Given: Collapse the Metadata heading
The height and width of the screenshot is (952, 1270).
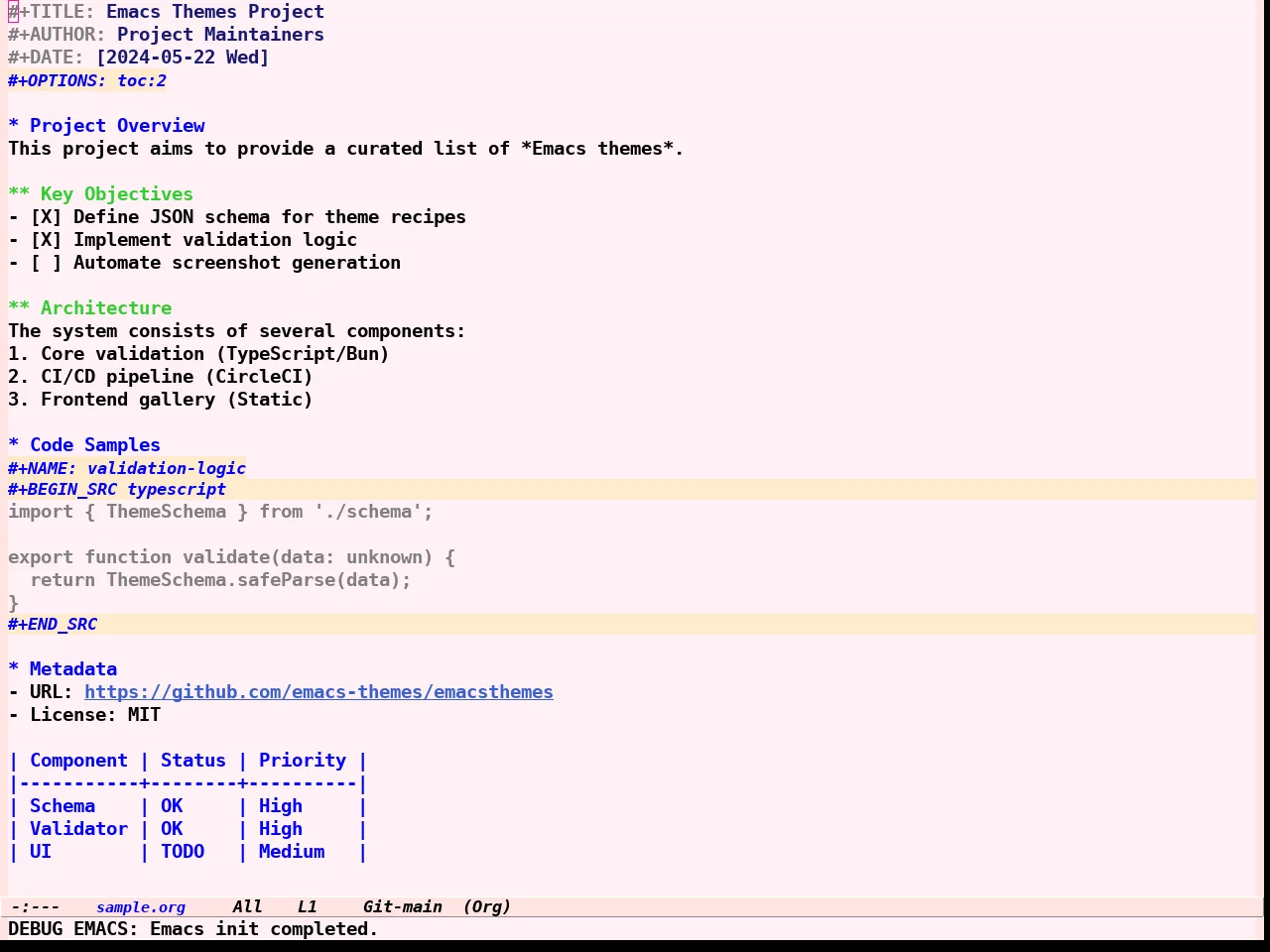Looking at the screenshot, I should (x=63, y=669).
